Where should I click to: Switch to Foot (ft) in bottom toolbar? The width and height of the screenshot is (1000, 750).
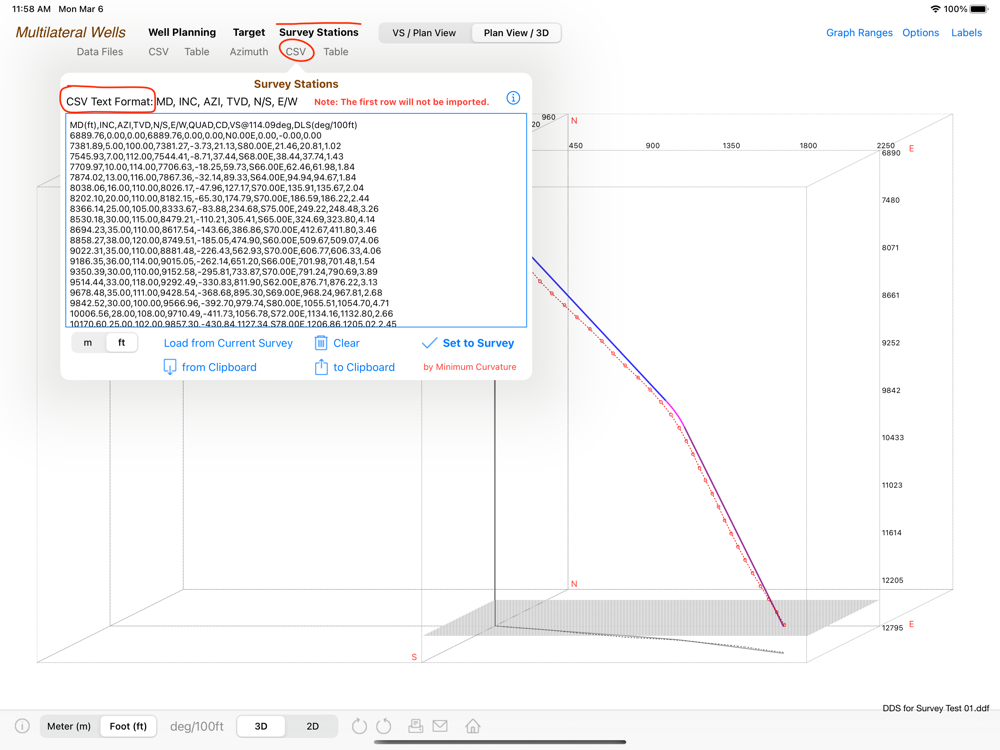point(128,726)
